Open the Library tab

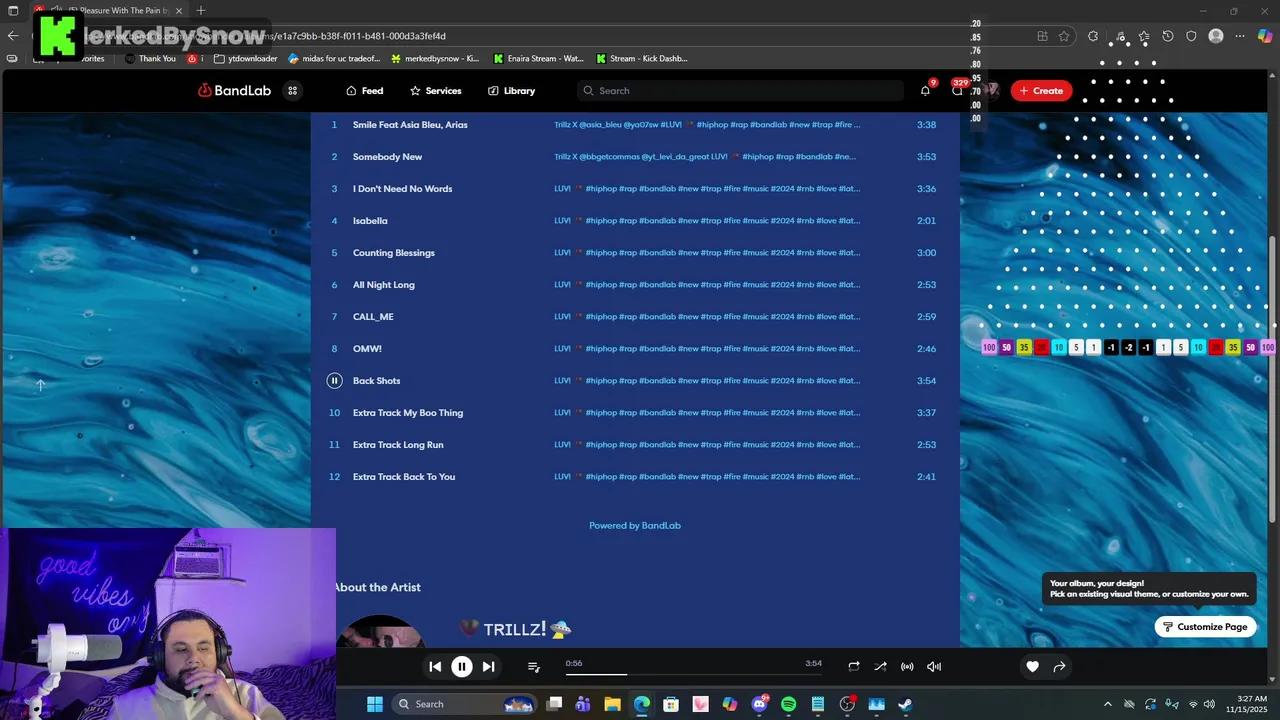512,91
